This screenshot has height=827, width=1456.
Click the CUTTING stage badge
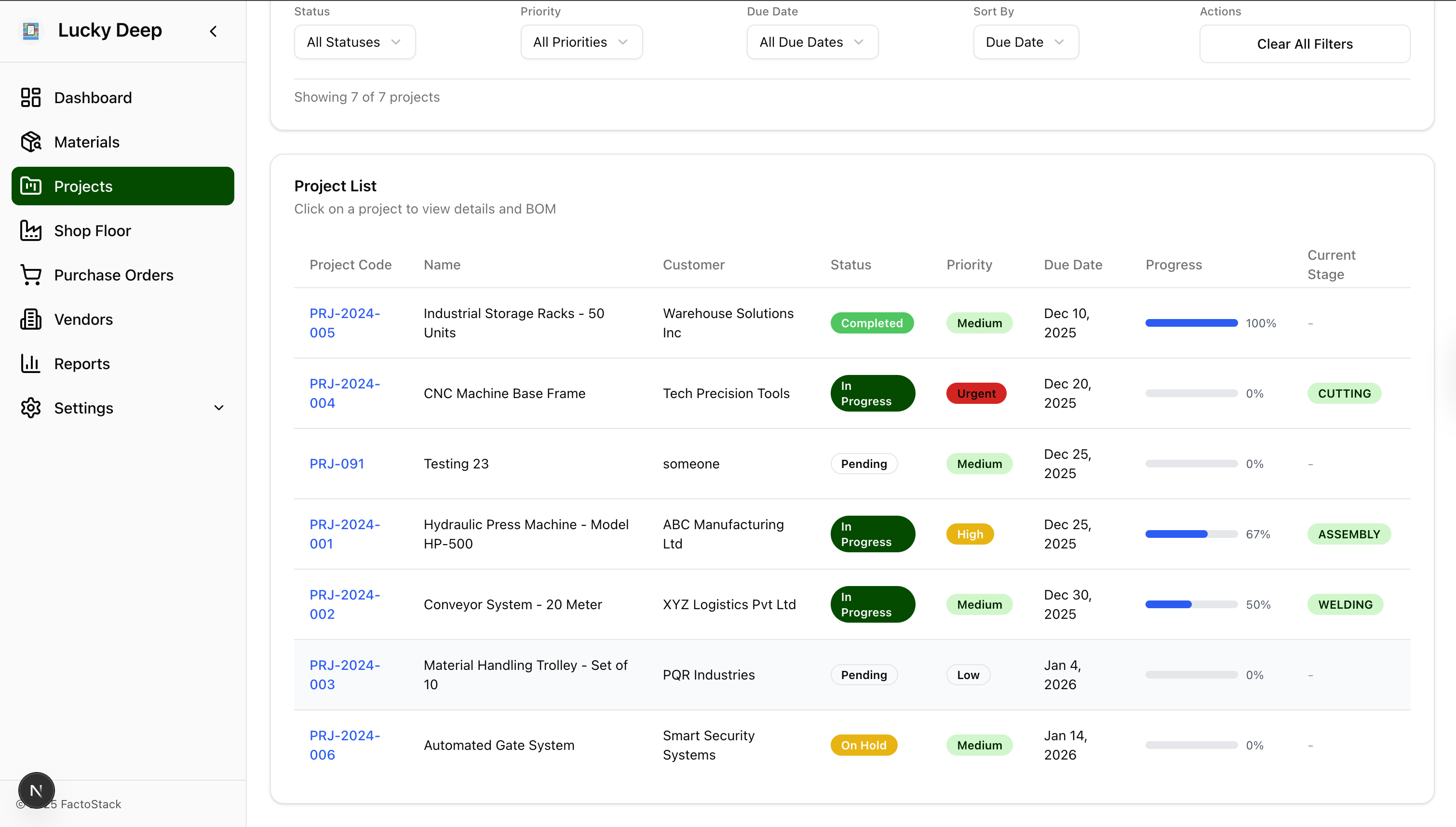tap(1344, 393)
